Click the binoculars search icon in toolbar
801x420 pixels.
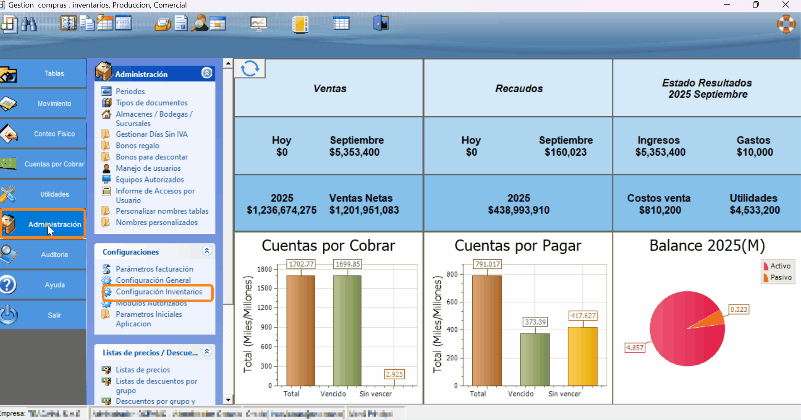pos(31,23)
